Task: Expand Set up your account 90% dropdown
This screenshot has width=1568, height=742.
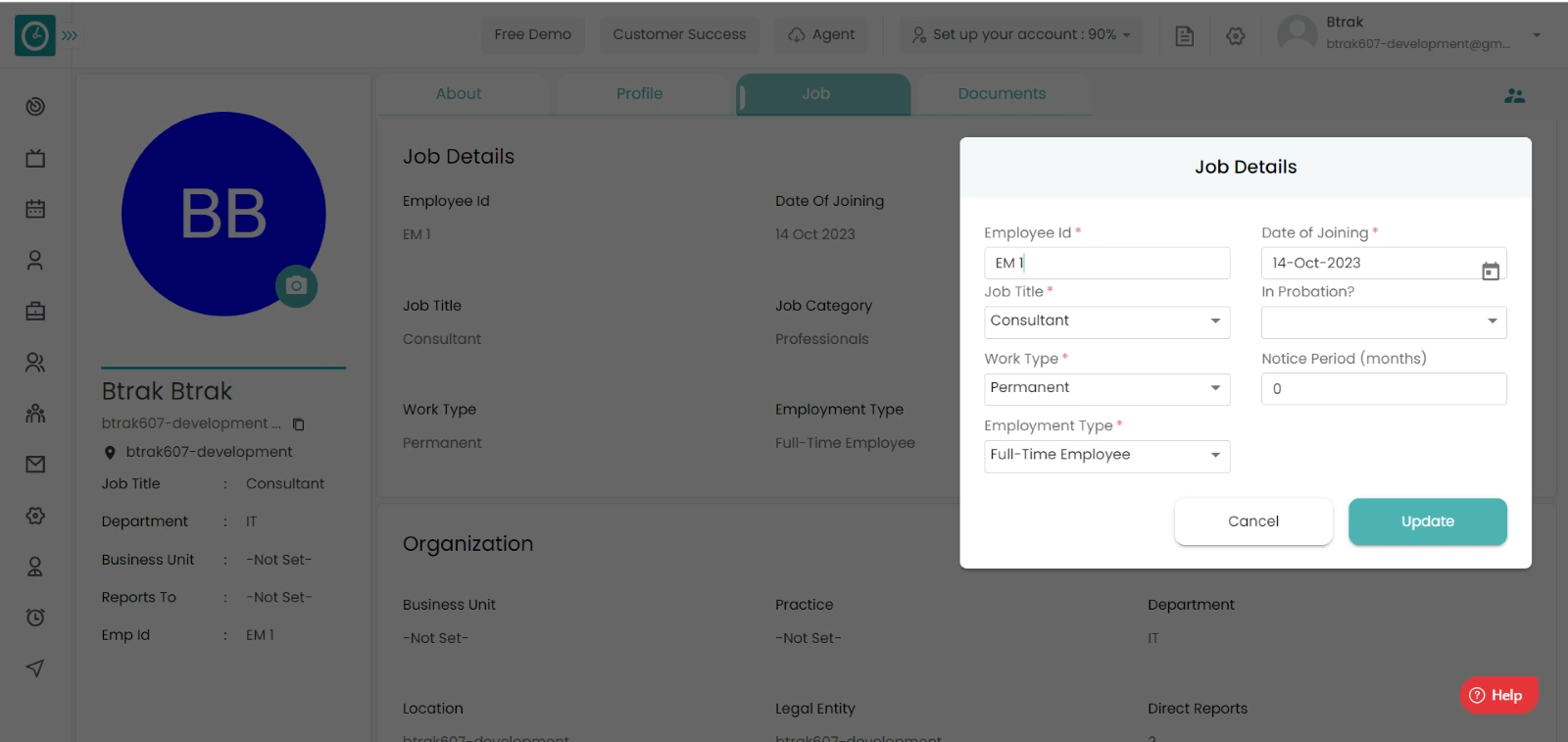Action: 1021,34
